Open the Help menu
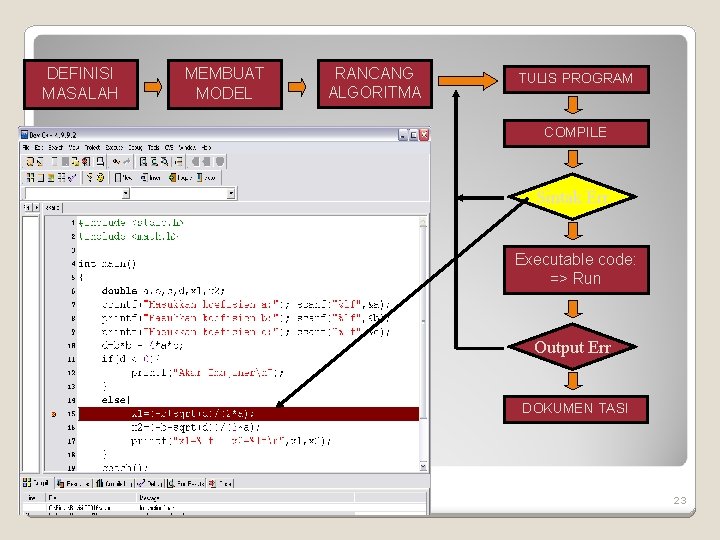 tap(206, 147)
